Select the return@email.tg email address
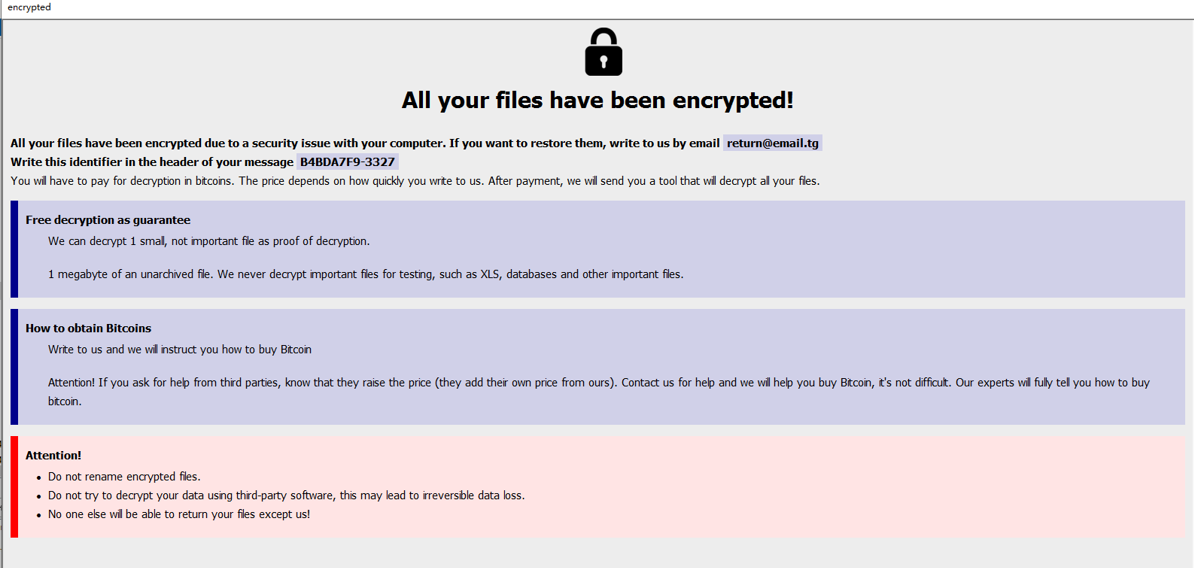The width and height of the screenshot is (1194, 568). pos(772,143)
